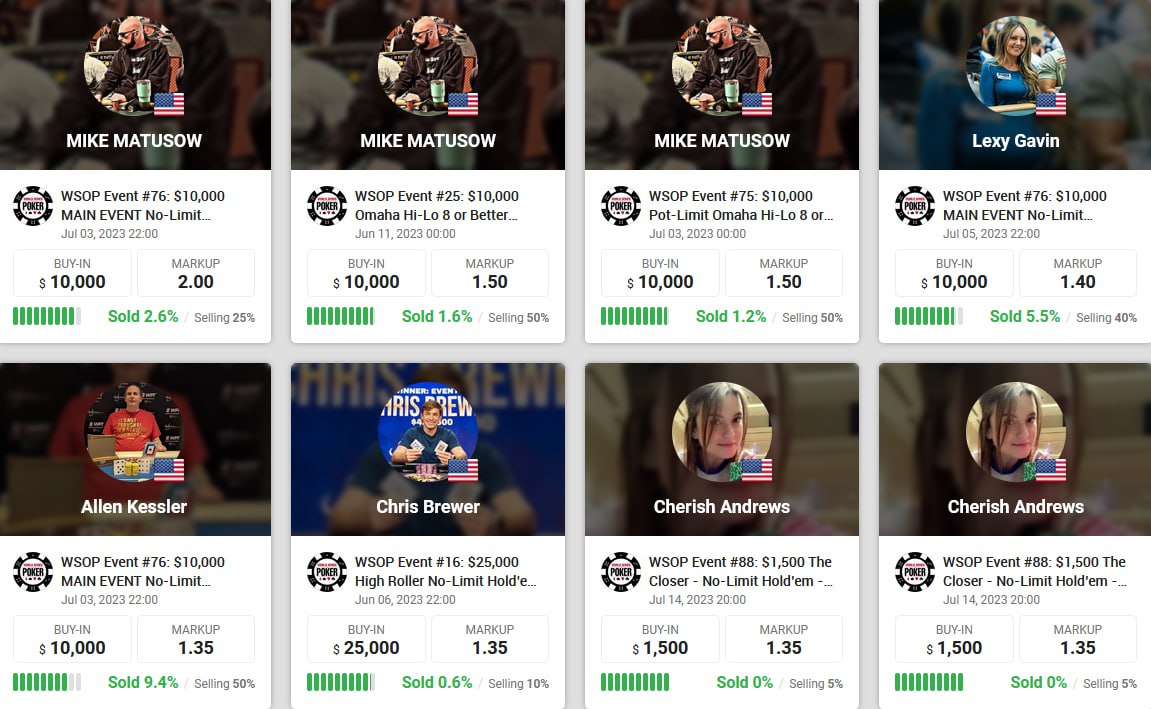Click Sold 5.5% text on Lexy Gavin card
This screenshot has width=1151, height=709.
click(x=1025, y=316)
